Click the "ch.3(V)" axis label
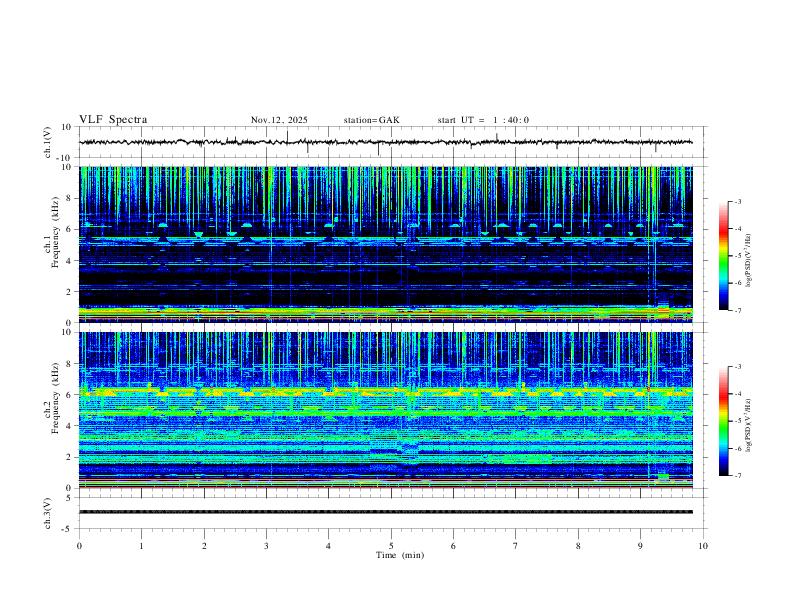 click(x=48, y=513)
